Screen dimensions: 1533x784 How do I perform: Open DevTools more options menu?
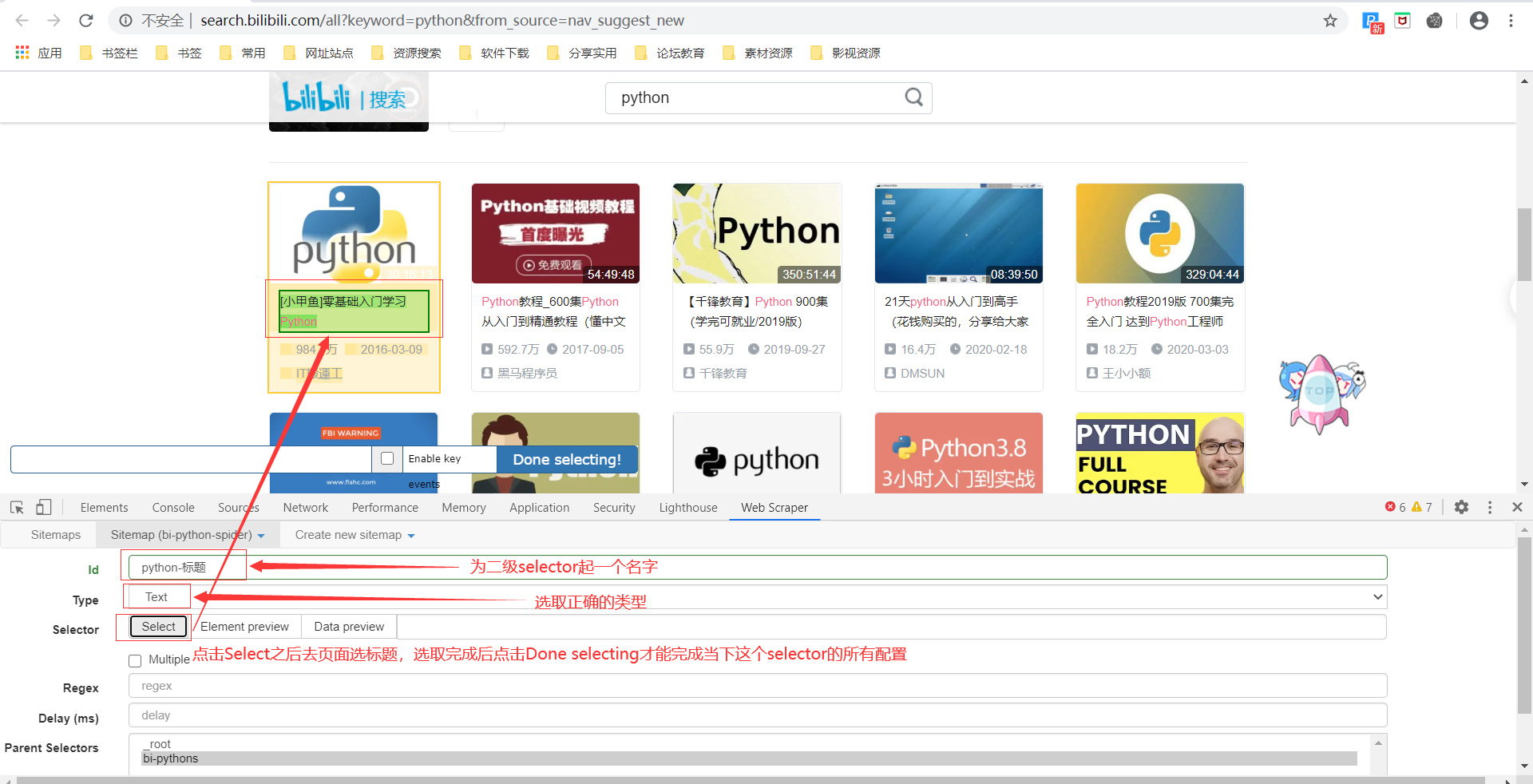click(1490, 507)
